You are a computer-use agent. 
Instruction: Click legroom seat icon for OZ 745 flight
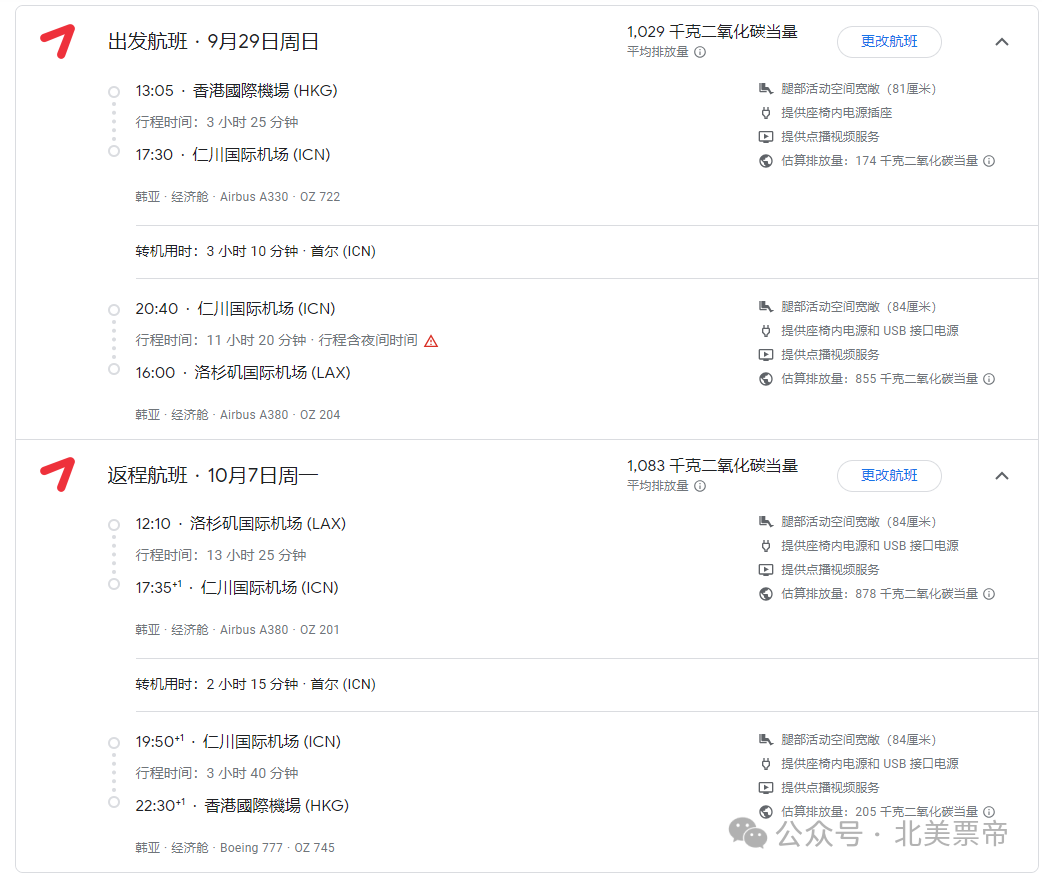(766, 740)
